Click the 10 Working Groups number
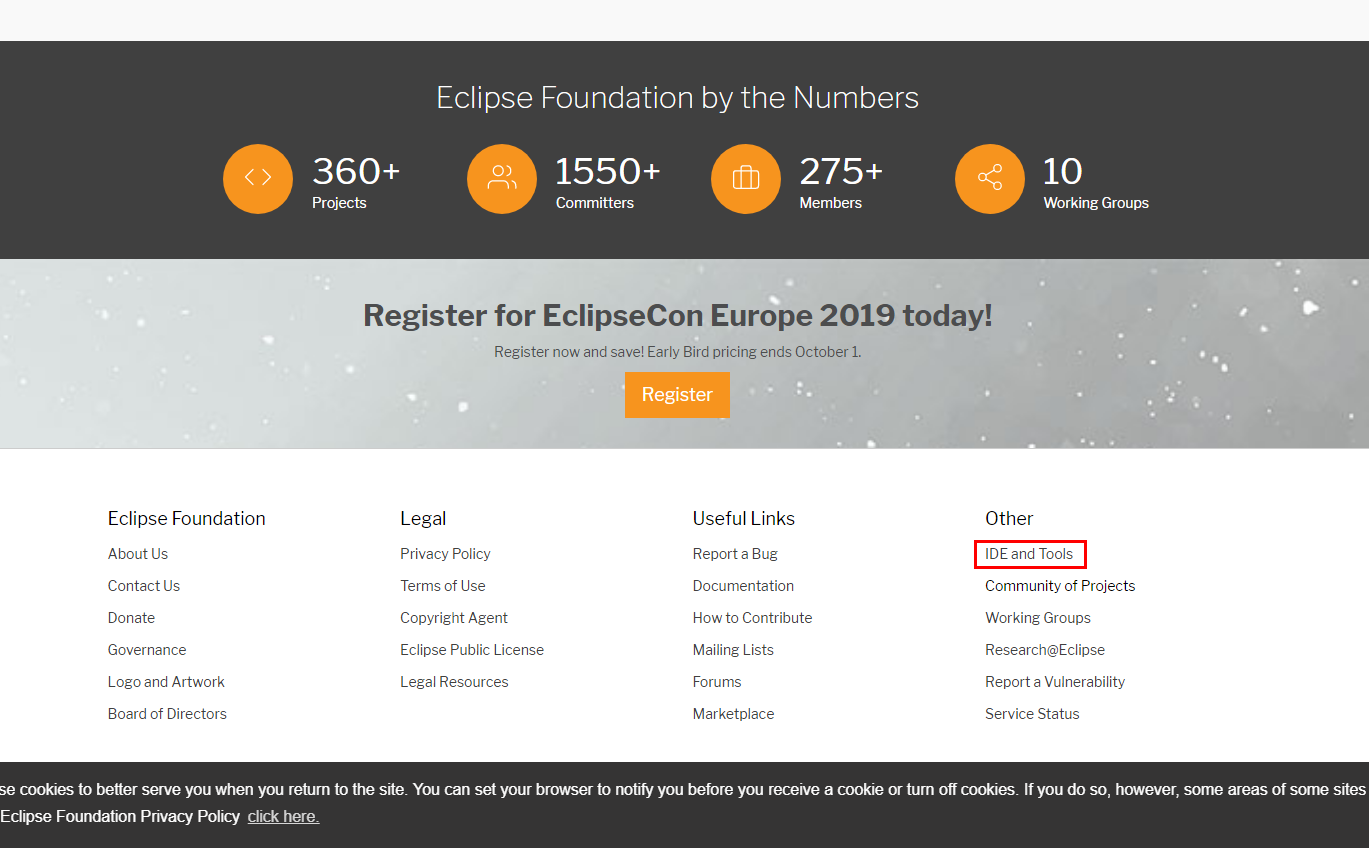Image resolution: width=1369 pixels, height=848 pixels. click(x=1063, y=172)
